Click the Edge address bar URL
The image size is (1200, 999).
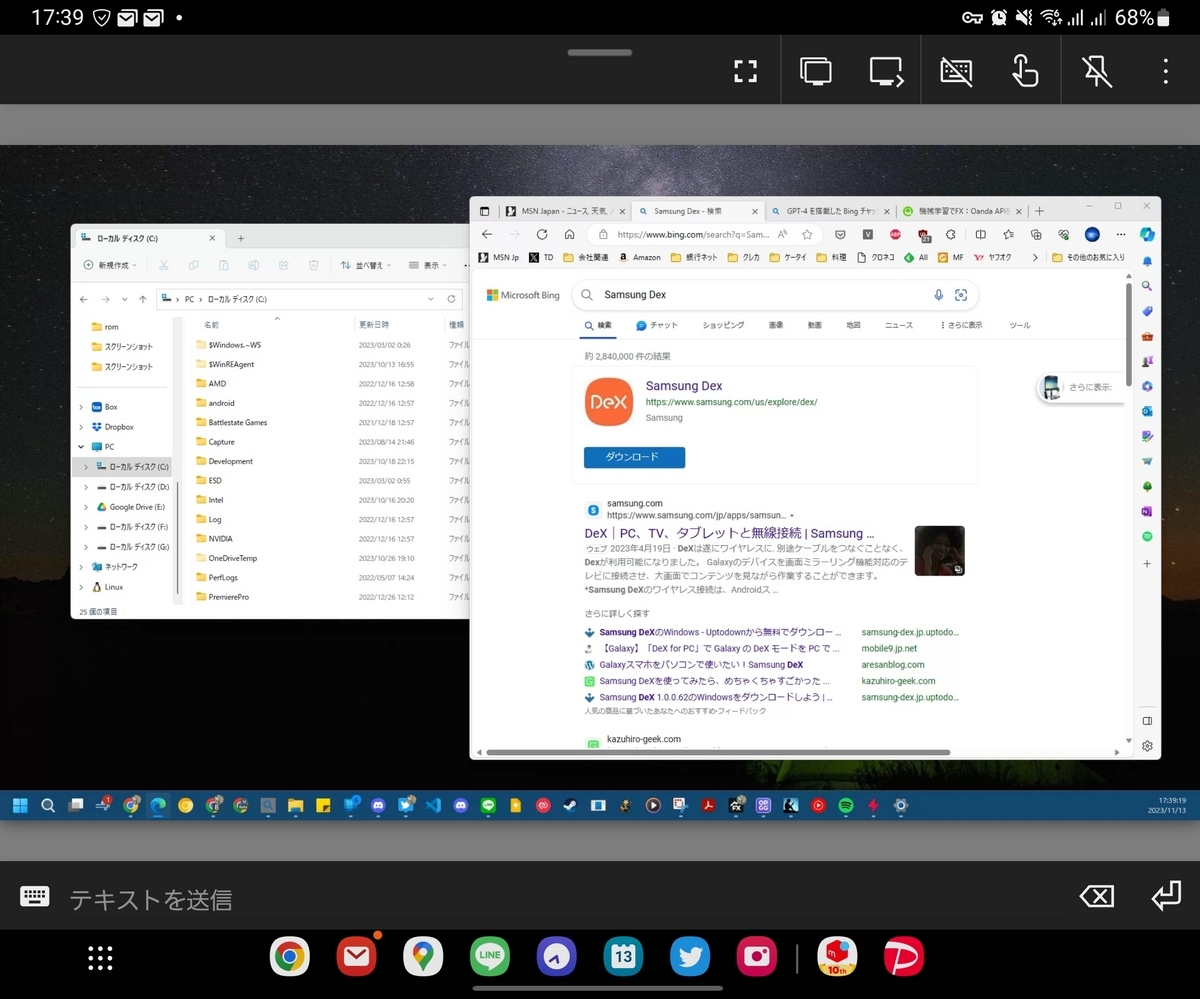coord(693,234)
